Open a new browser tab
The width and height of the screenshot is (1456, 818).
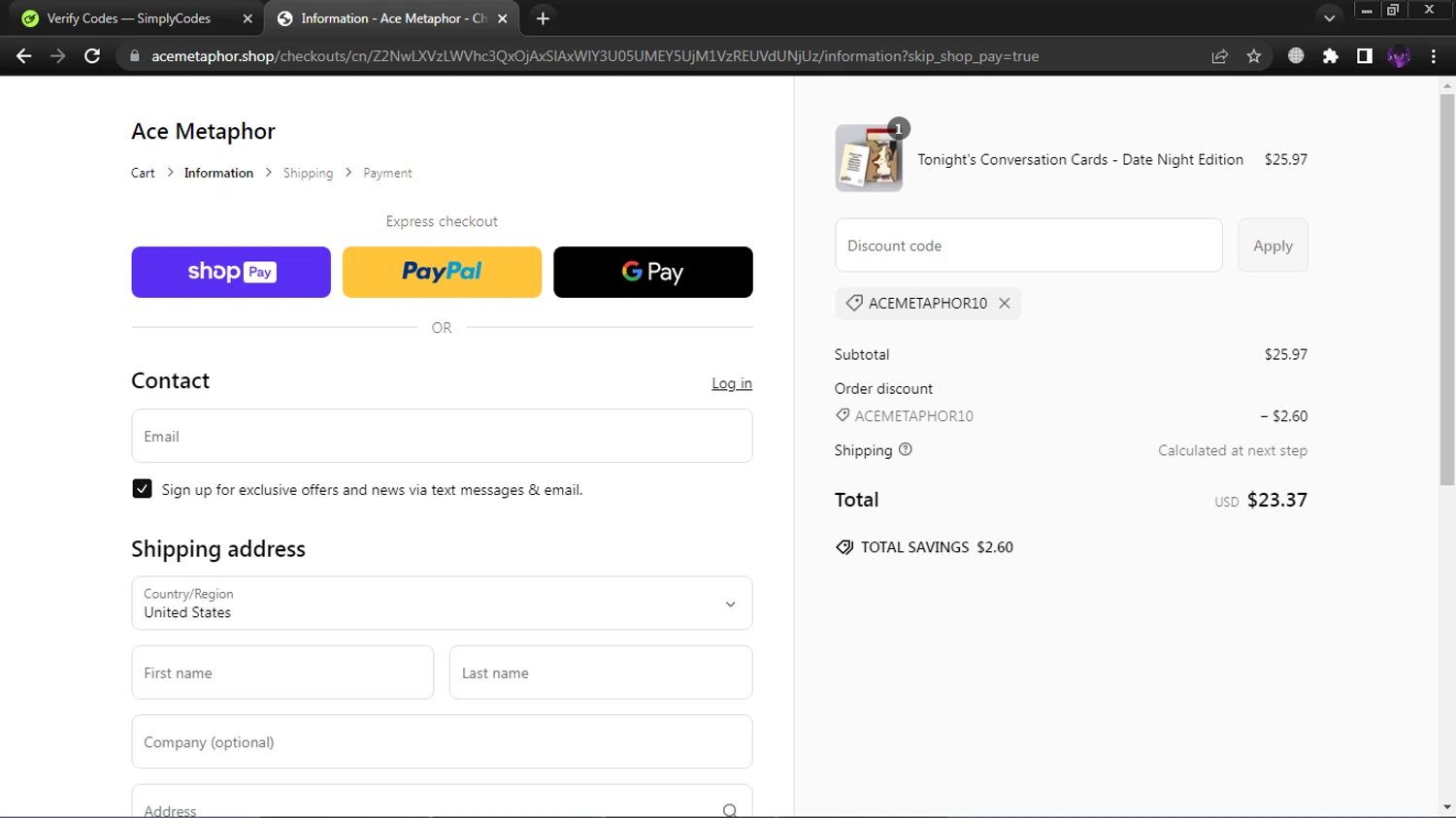543,18
